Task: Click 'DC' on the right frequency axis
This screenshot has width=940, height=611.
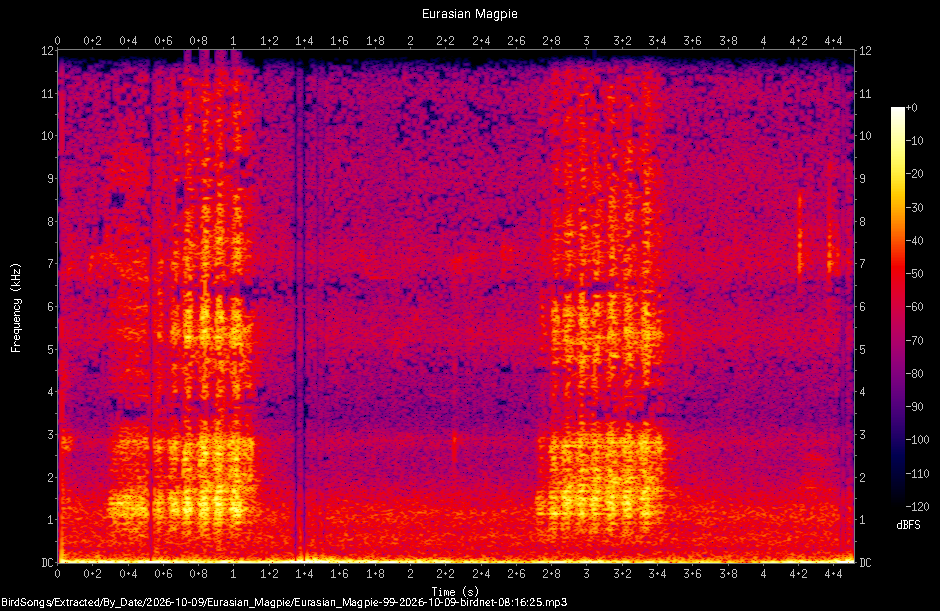Action: (866, 562)
